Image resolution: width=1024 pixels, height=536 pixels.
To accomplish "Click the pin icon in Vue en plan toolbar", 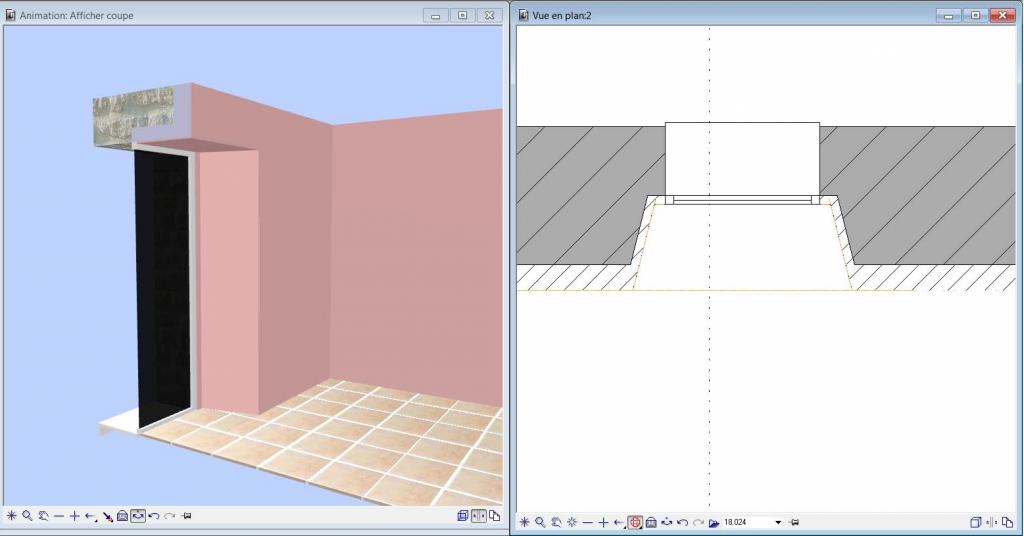I will (794, 522).
